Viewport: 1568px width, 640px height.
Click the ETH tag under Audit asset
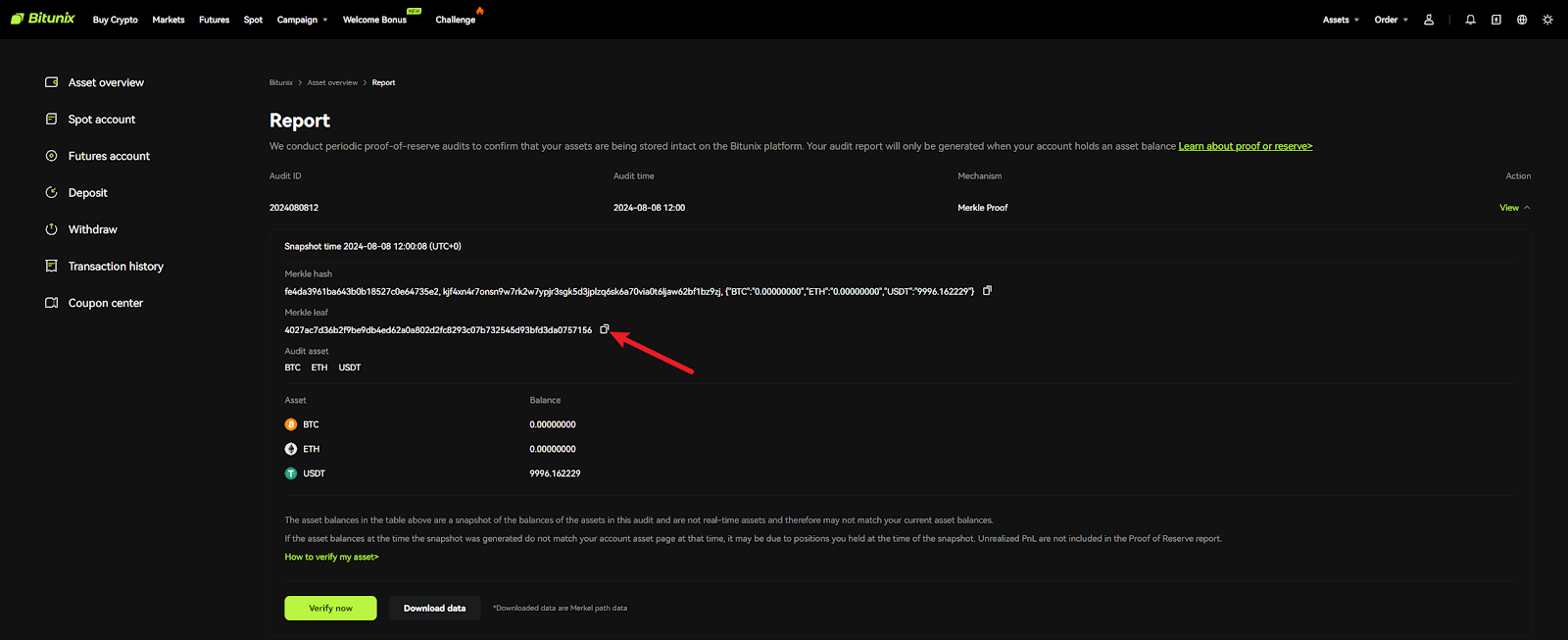click(x=319, y=368)
